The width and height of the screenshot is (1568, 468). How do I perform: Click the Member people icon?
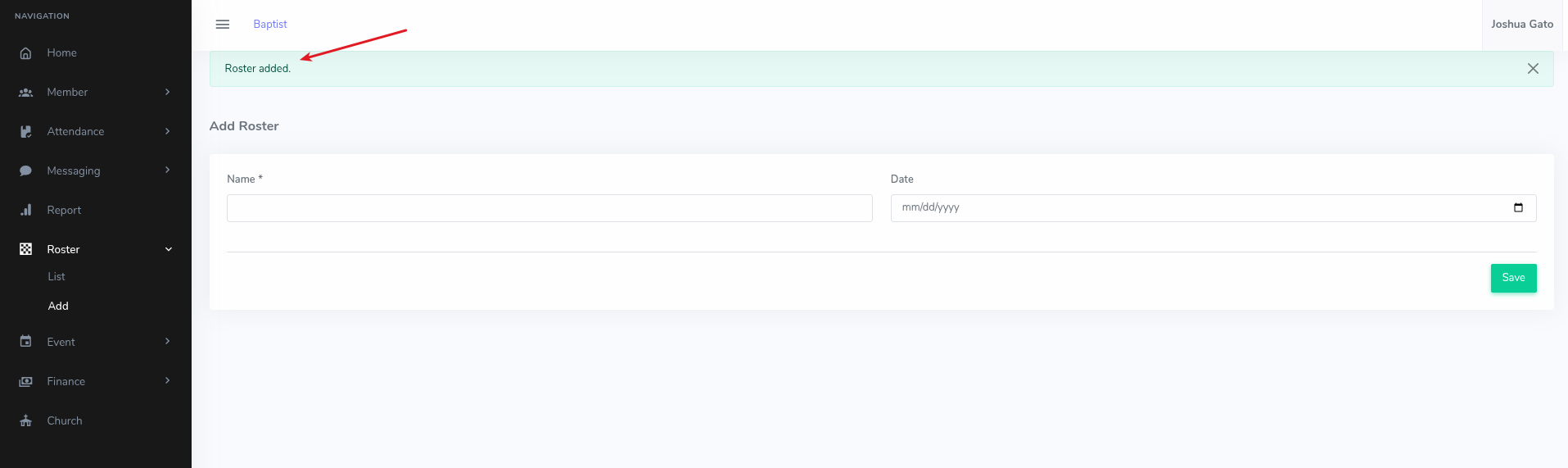[25, 93]
